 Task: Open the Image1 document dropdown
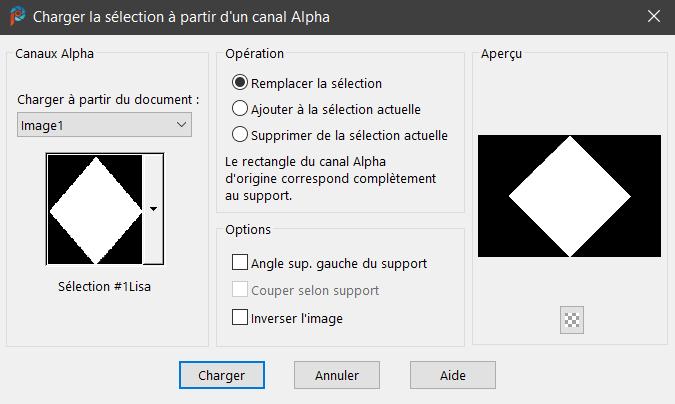(105, 125)
